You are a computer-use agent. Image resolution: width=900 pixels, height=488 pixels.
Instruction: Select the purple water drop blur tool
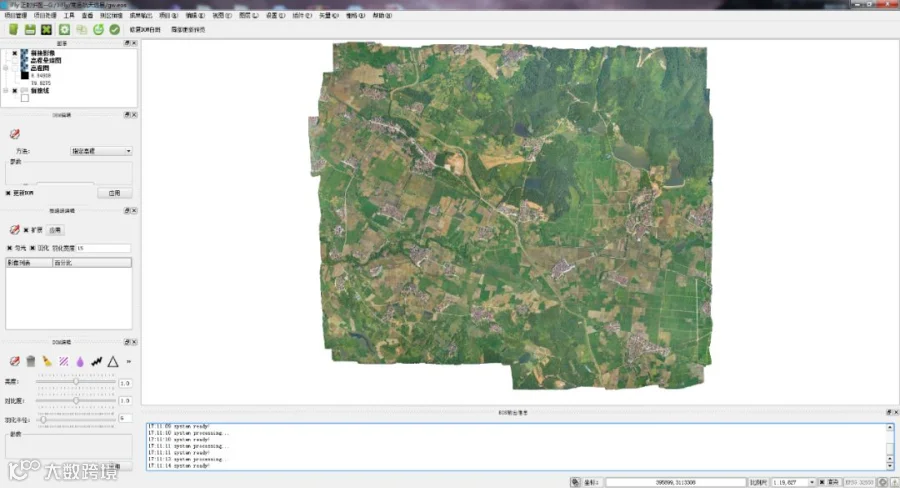[x=80, y=361]
